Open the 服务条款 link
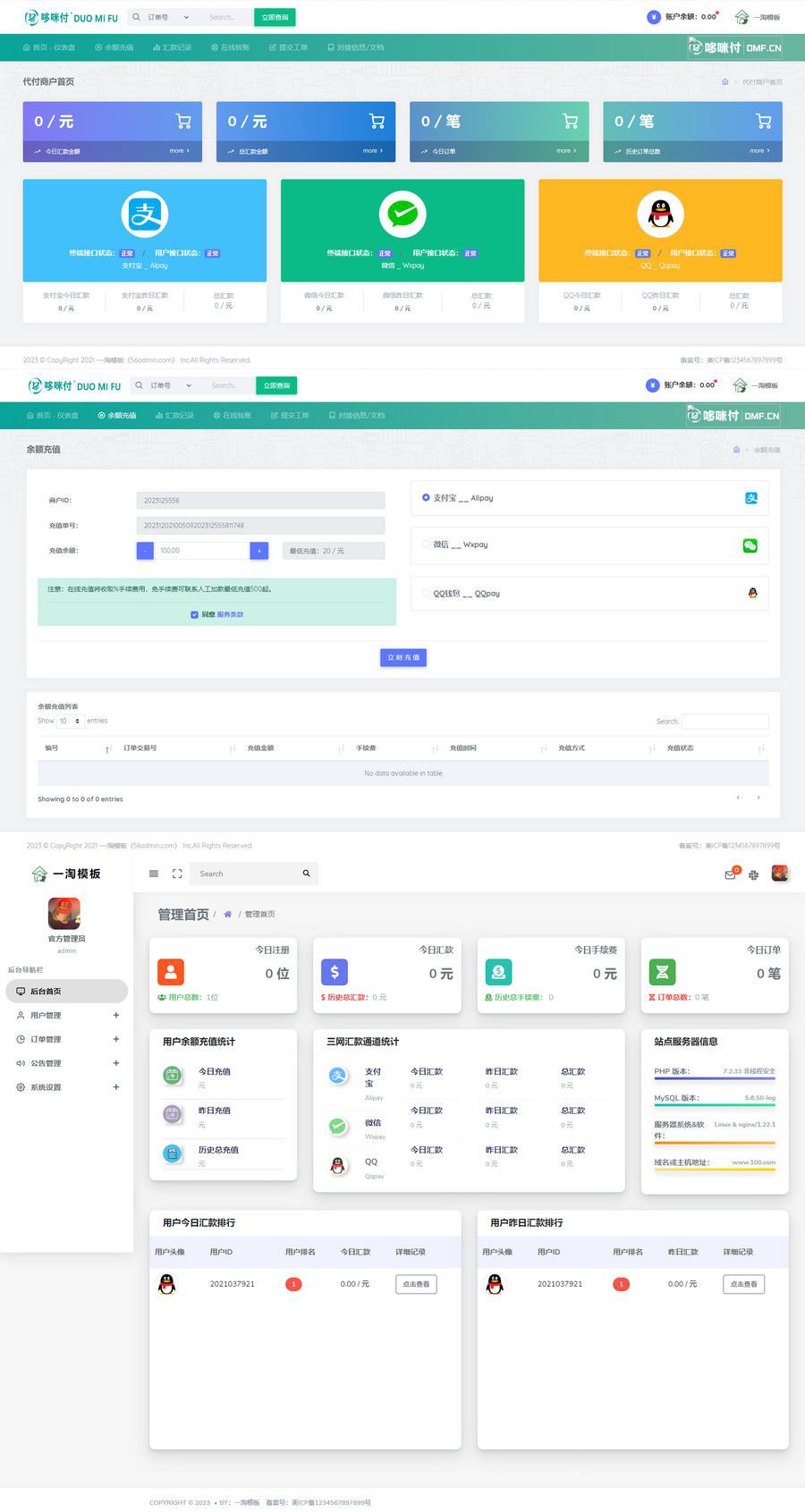The height and width of the screenshot is (1512, 805). pos(230,614)
